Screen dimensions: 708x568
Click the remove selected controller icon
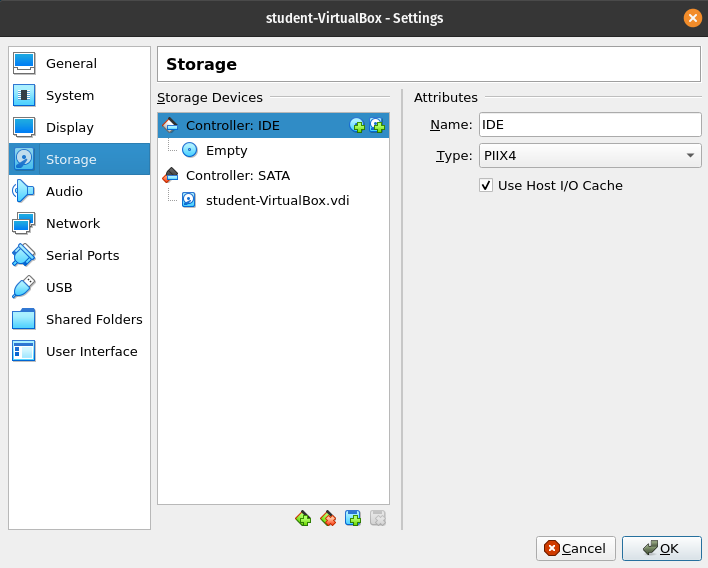(x=328, y=518)
